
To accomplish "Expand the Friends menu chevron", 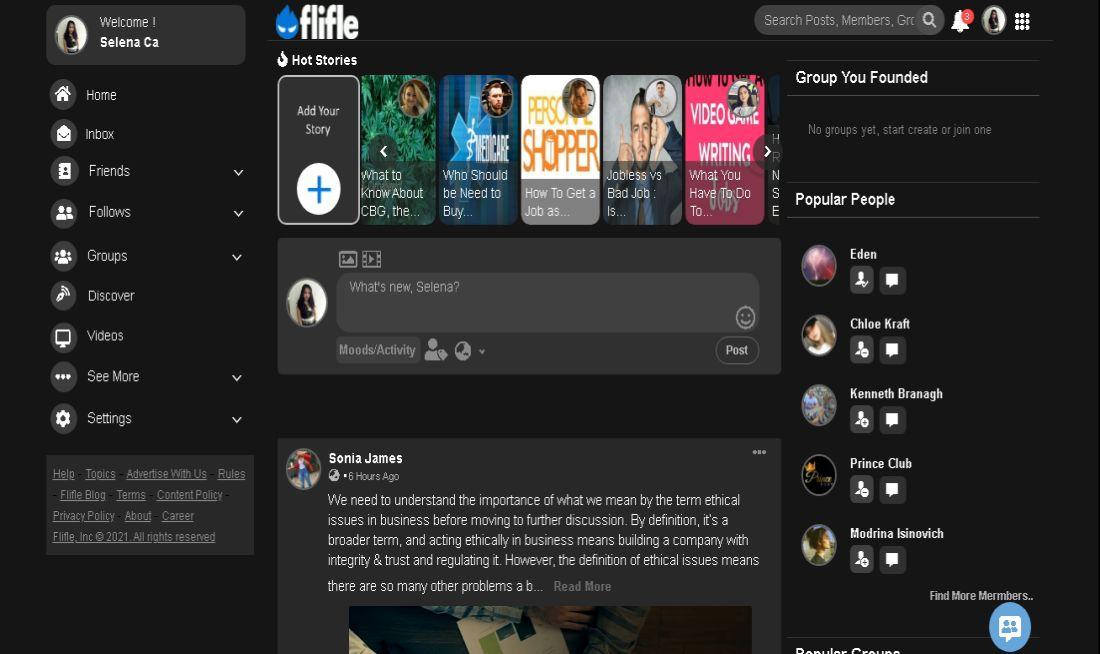I will click(238, 172).
